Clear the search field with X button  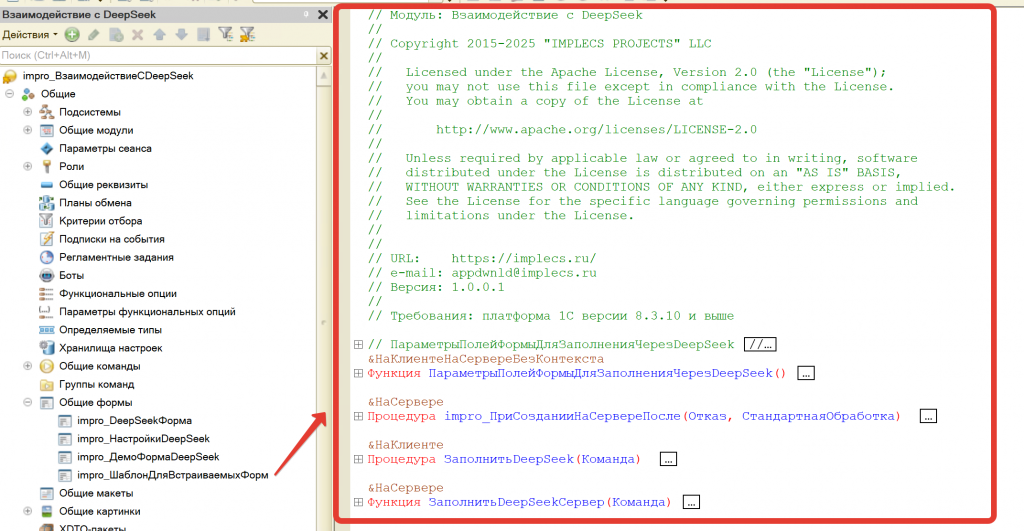[322, 55]
